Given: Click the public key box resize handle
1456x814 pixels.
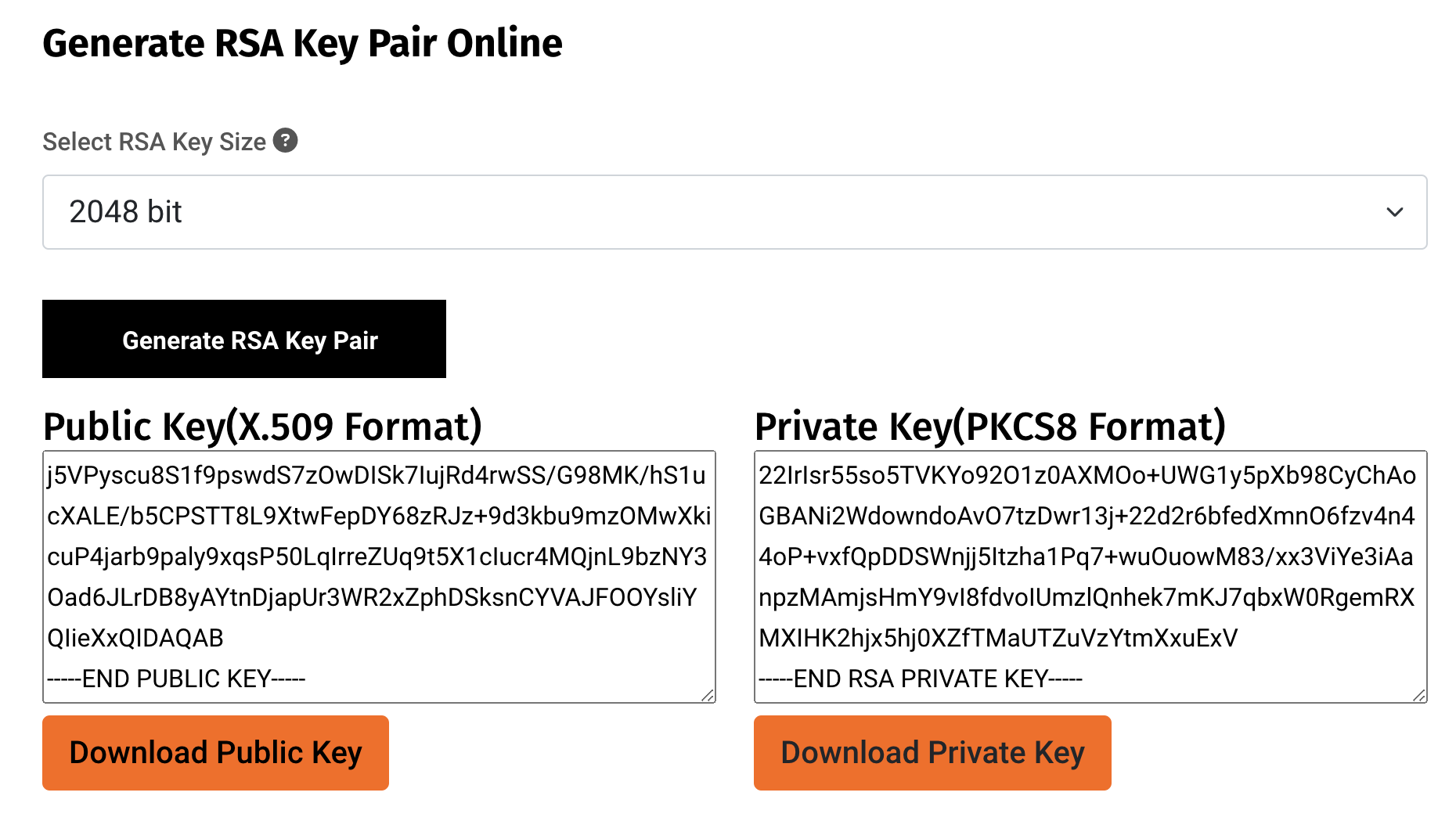Looking at the screenshot, I should click(708, 695).
